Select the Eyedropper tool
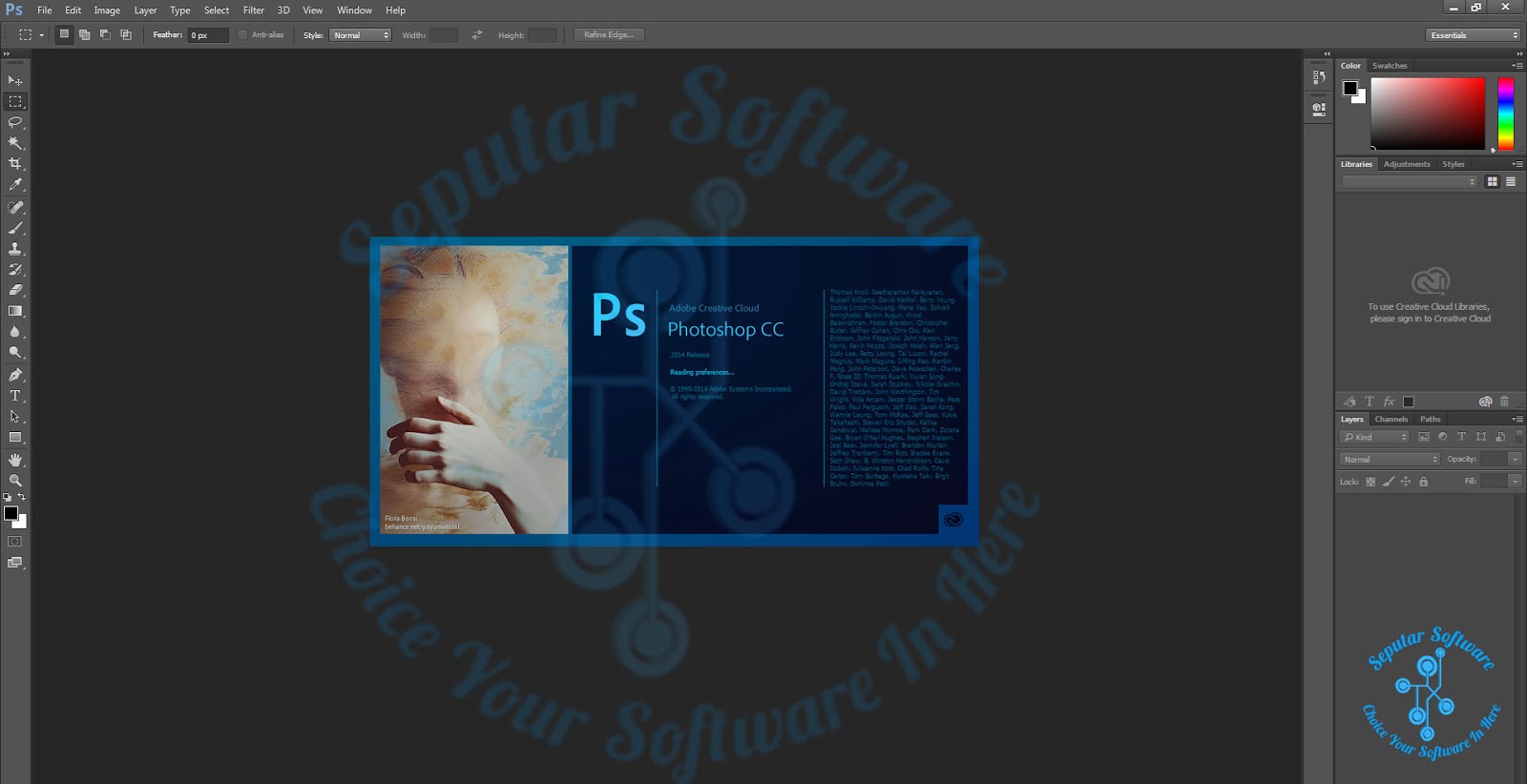Image resolution: width=1527 pixels, height=784 pixels. 15,185
